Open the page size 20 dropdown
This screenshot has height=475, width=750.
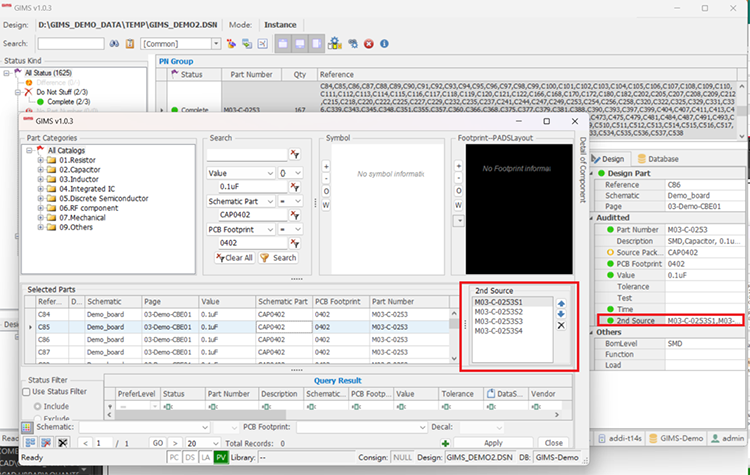click(x=215, y=443)
